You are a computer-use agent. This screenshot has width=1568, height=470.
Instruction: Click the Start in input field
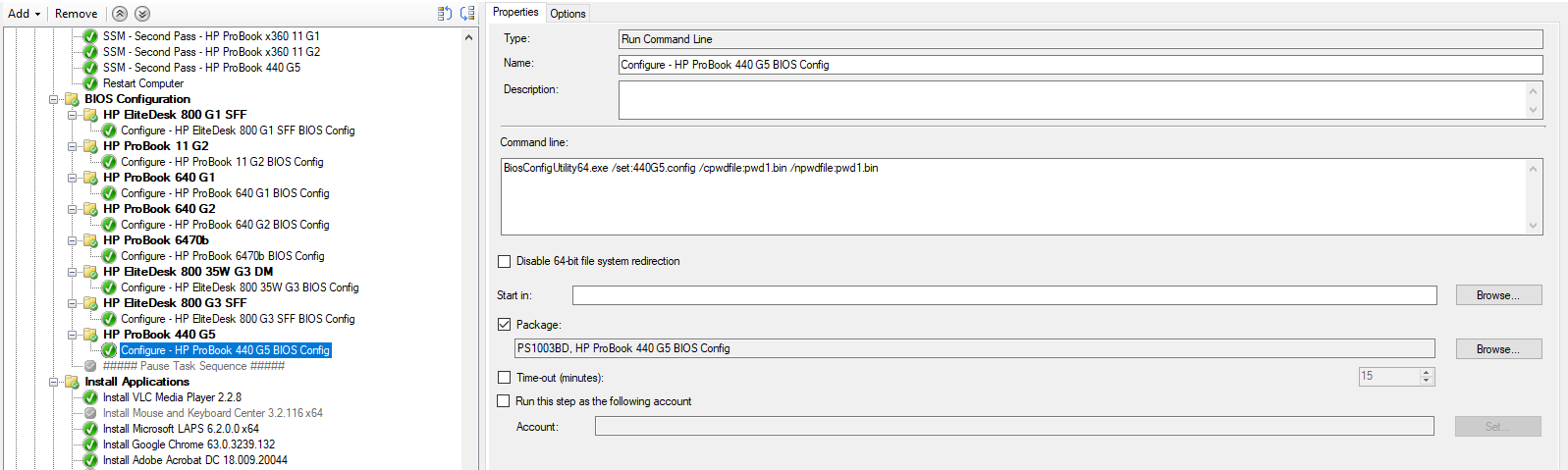pos(1004,295)
